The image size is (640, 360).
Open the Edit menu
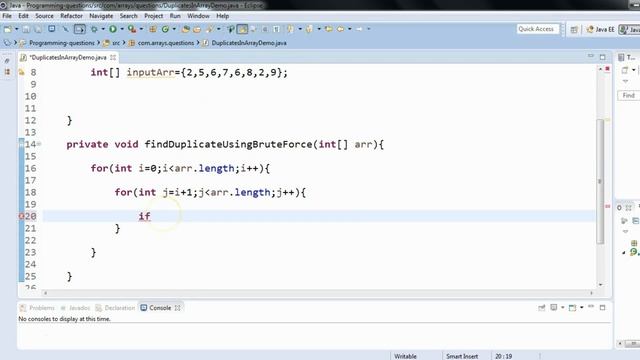tap(23, 16)
